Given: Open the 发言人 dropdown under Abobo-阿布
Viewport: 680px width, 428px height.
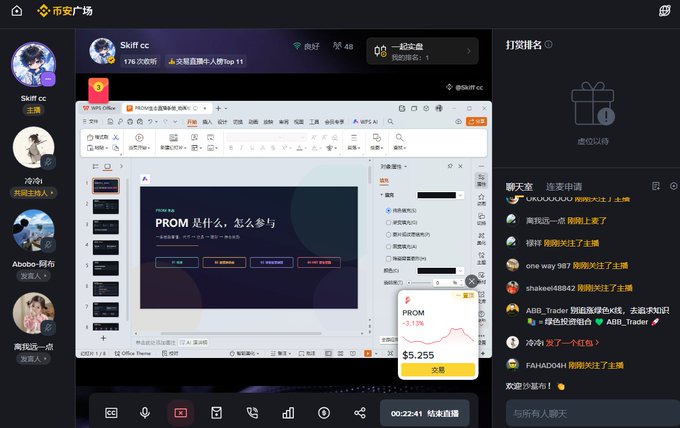Looking at the screenshot, I should pyautogui.click(x=33, y=276).
